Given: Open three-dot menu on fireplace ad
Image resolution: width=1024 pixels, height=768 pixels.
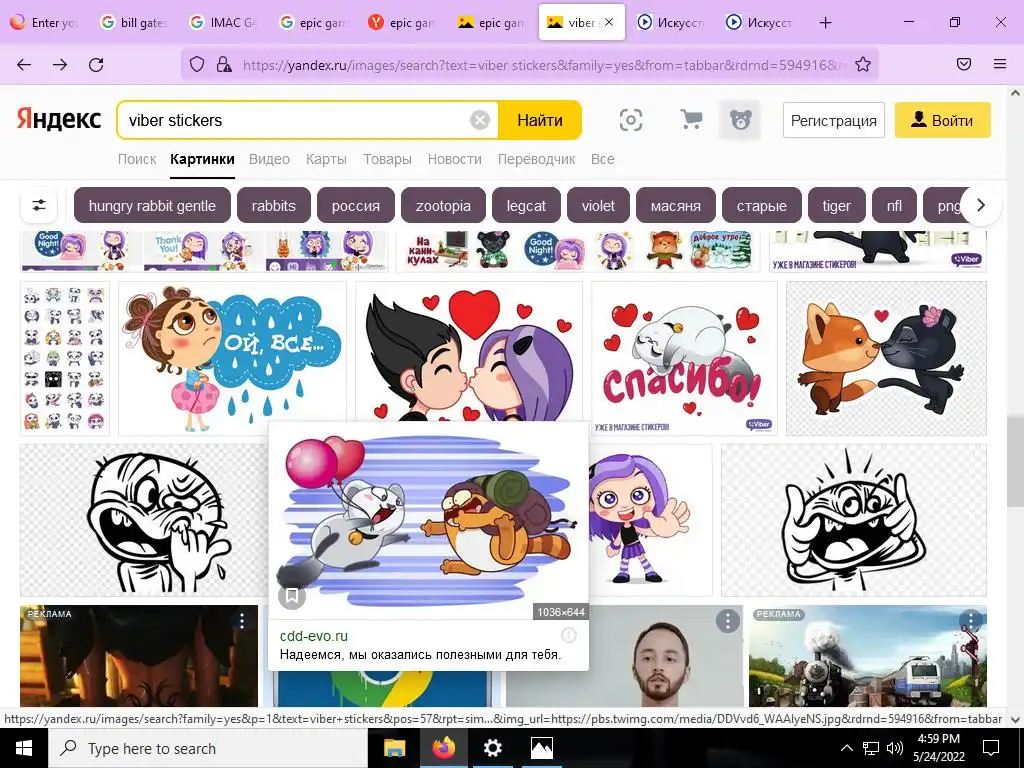Looking at the screenshot, I should click(242, 620).
